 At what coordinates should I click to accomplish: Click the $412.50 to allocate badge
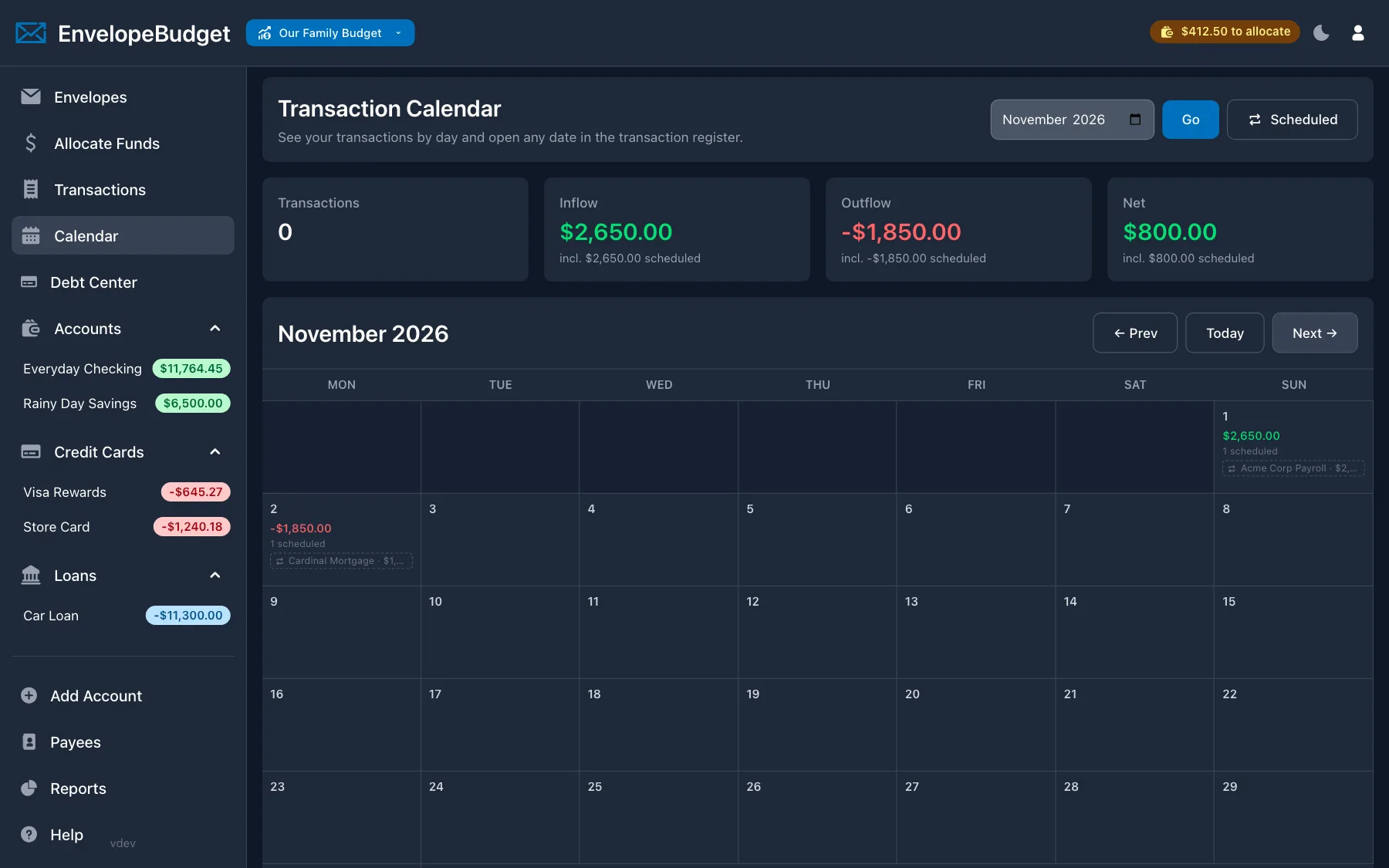click(x=1225, y=32)
